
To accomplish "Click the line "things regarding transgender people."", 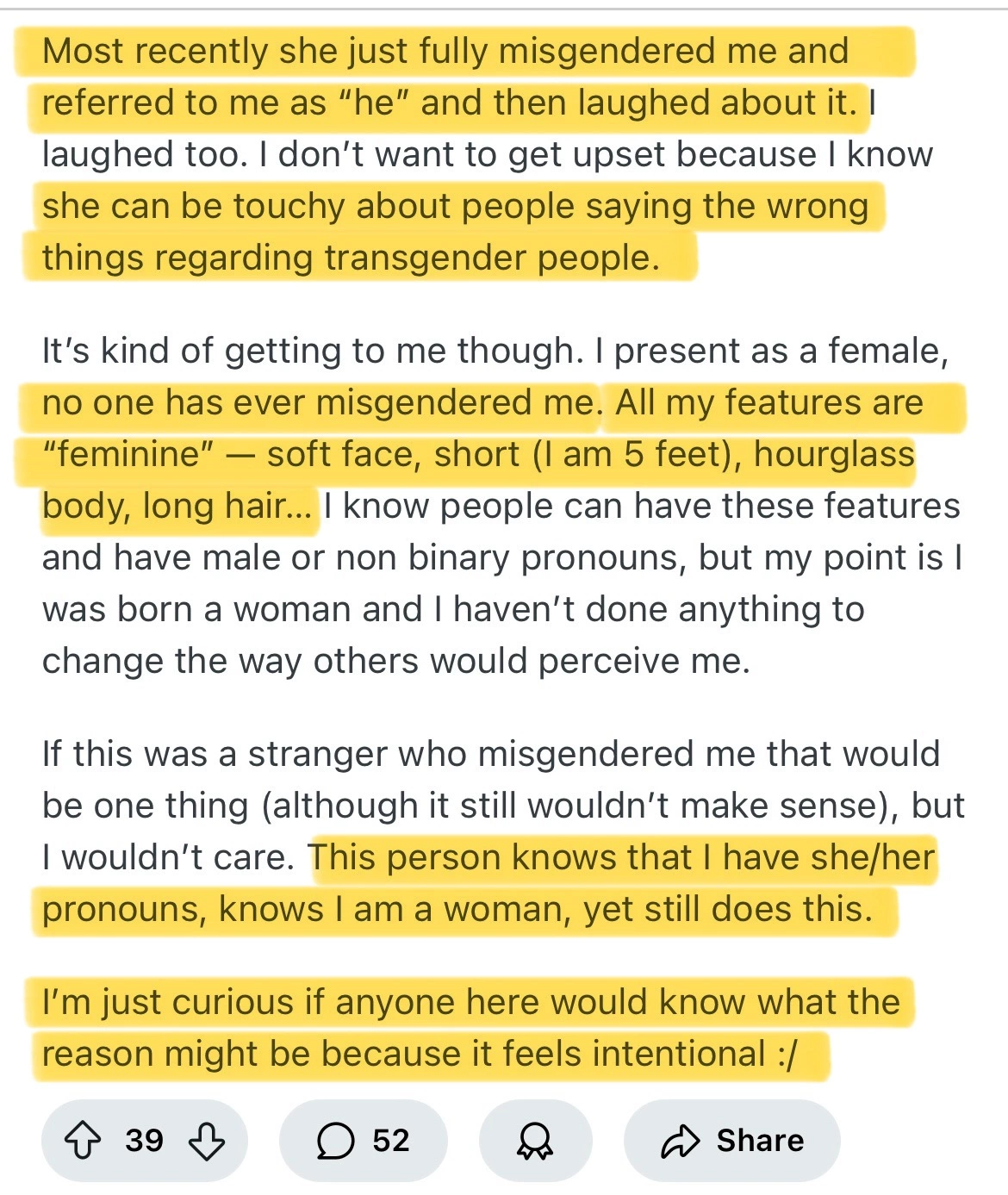I will (x=351, y=258).
